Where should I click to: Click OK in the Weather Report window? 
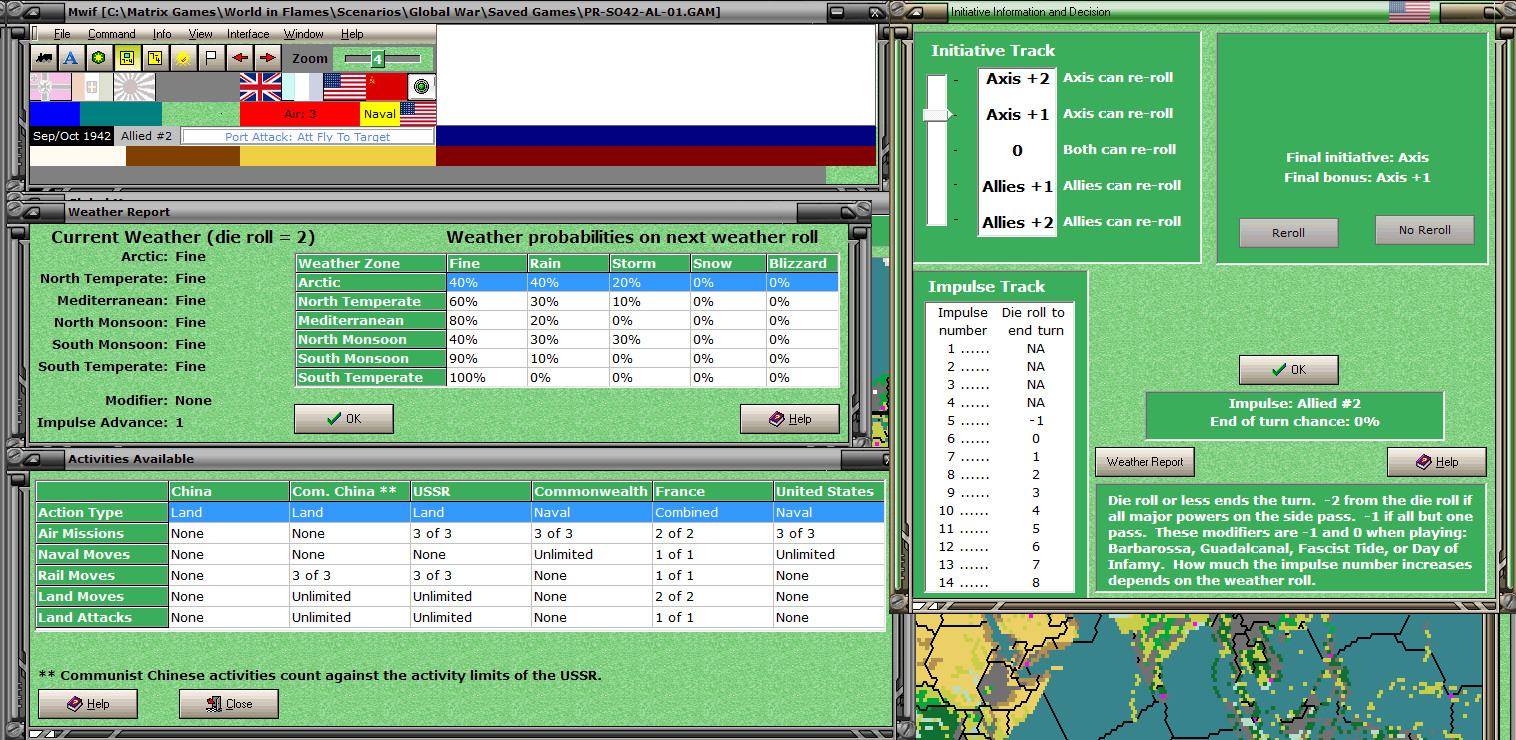tap(344, 419)
